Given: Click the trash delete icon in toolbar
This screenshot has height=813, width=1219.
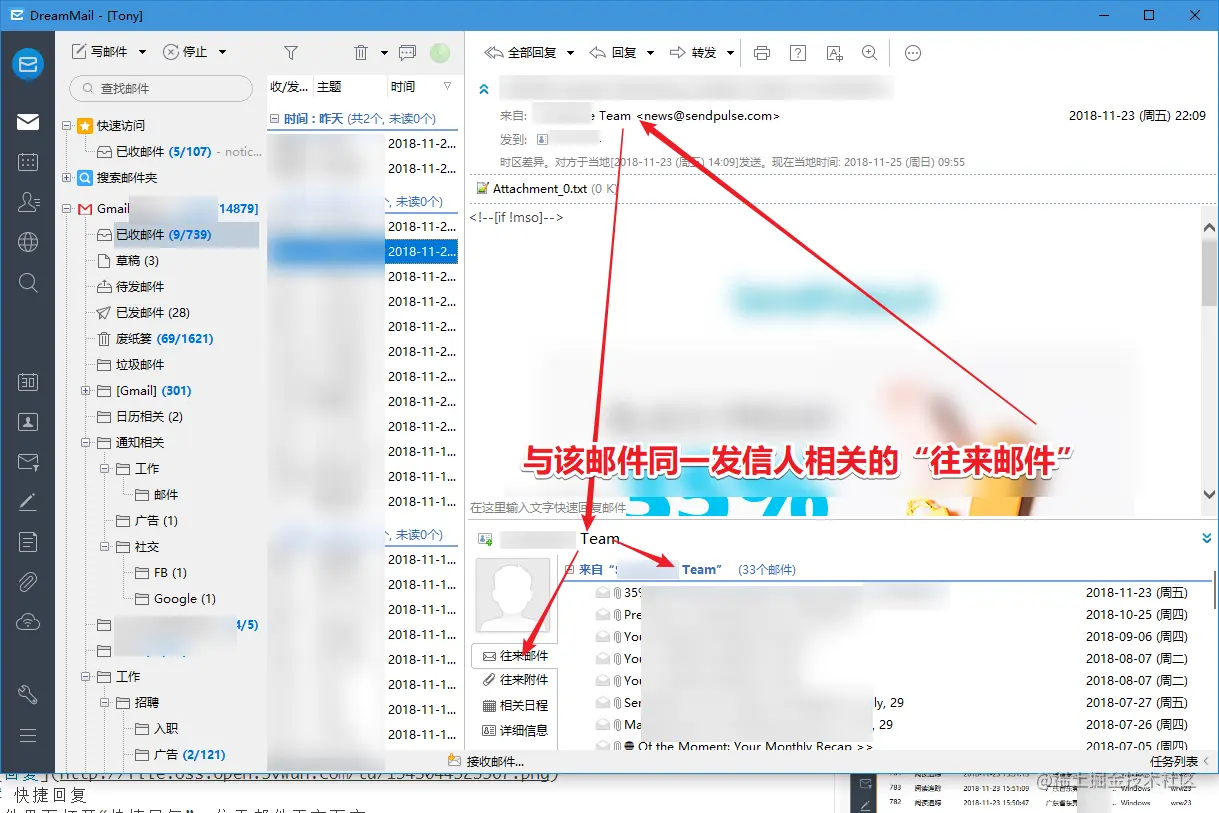Looking at the screenshot, I should point(361,52).
